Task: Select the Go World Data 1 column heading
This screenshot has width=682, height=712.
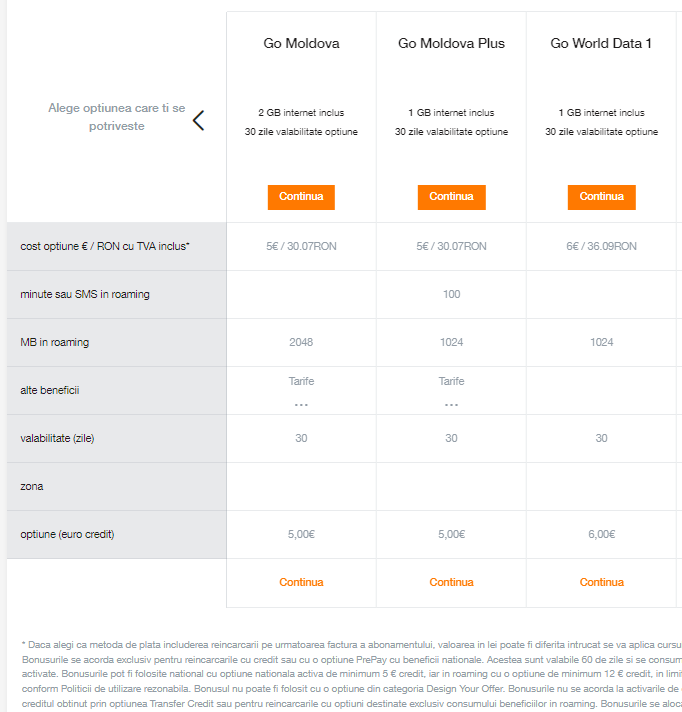Action: coord(601,43)
